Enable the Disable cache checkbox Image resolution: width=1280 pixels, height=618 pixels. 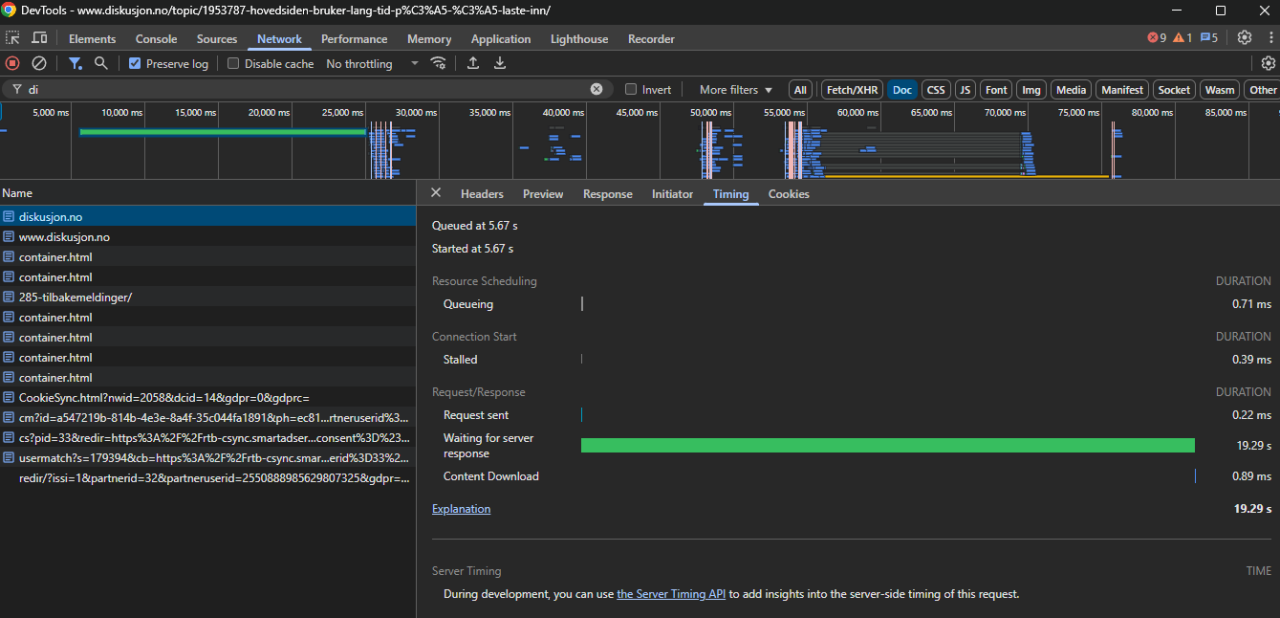[x=234, y=64]
